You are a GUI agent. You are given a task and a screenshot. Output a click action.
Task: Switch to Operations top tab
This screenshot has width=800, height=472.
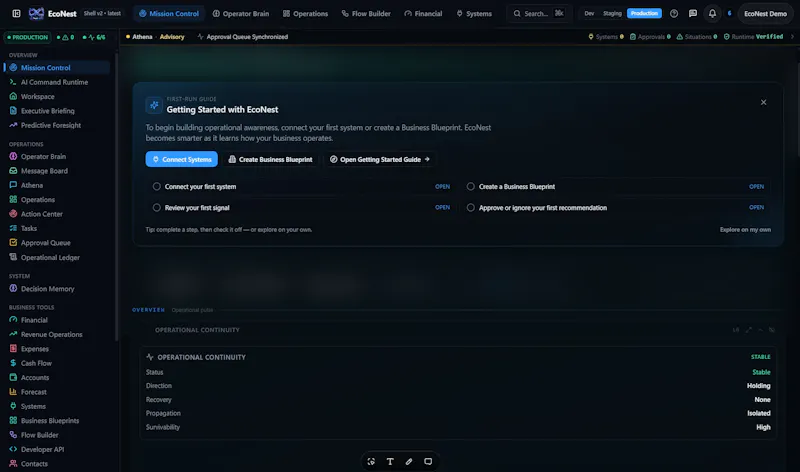point(305,14)
